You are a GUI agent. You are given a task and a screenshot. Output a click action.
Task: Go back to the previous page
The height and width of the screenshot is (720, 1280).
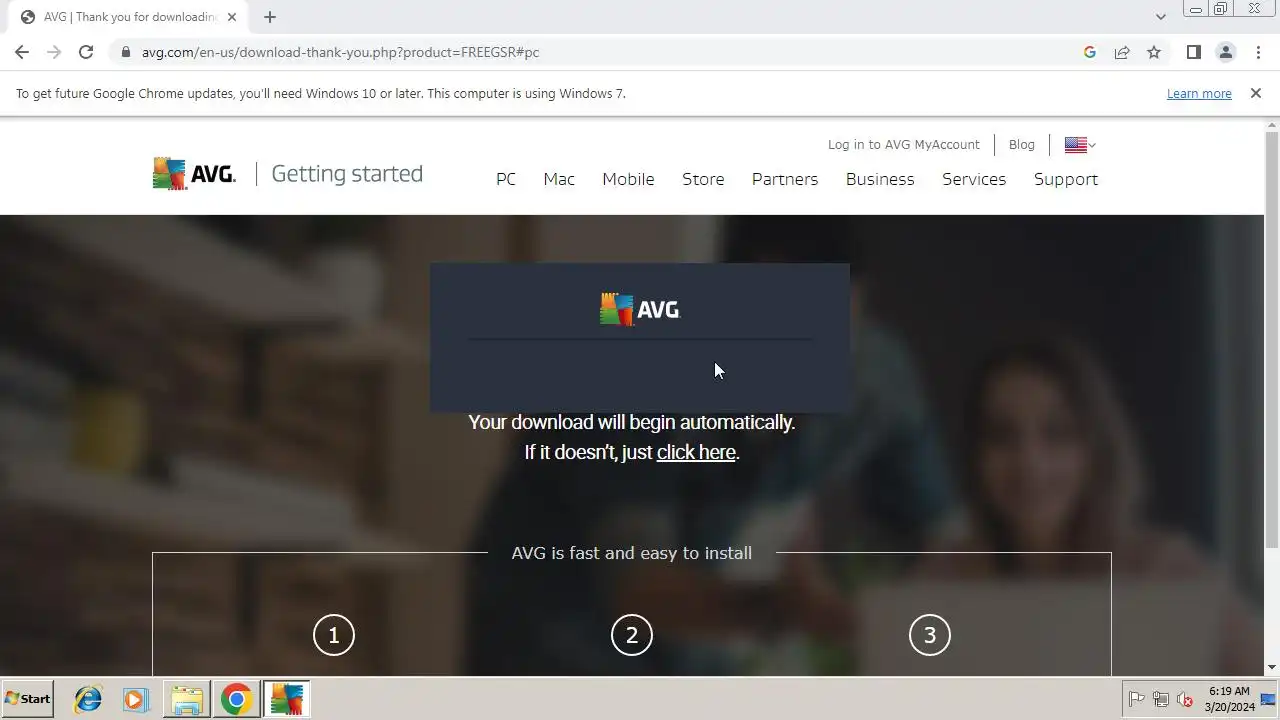pos(22,52)
